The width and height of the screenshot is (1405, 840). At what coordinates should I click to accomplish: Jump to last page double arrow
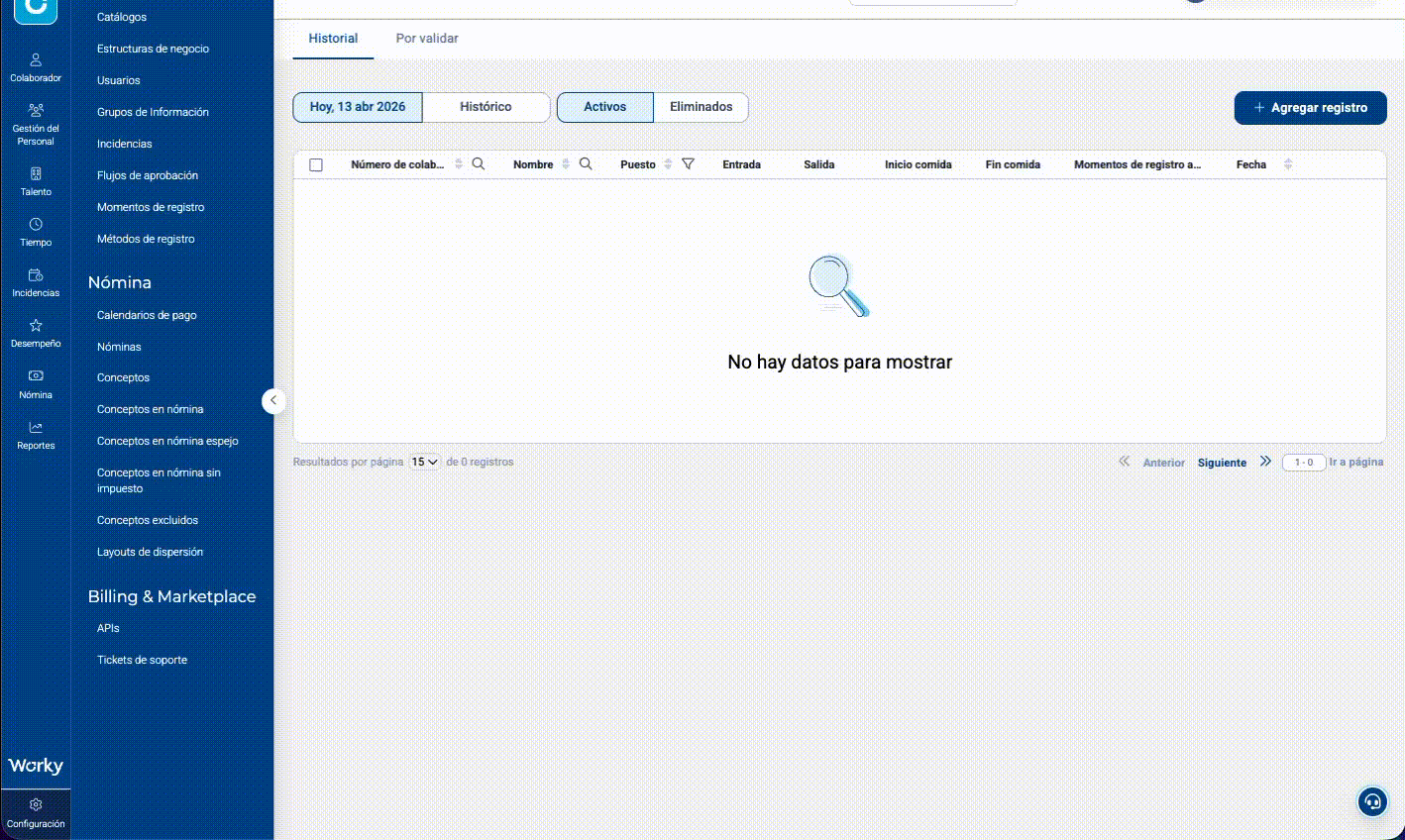pos(1265,462)
